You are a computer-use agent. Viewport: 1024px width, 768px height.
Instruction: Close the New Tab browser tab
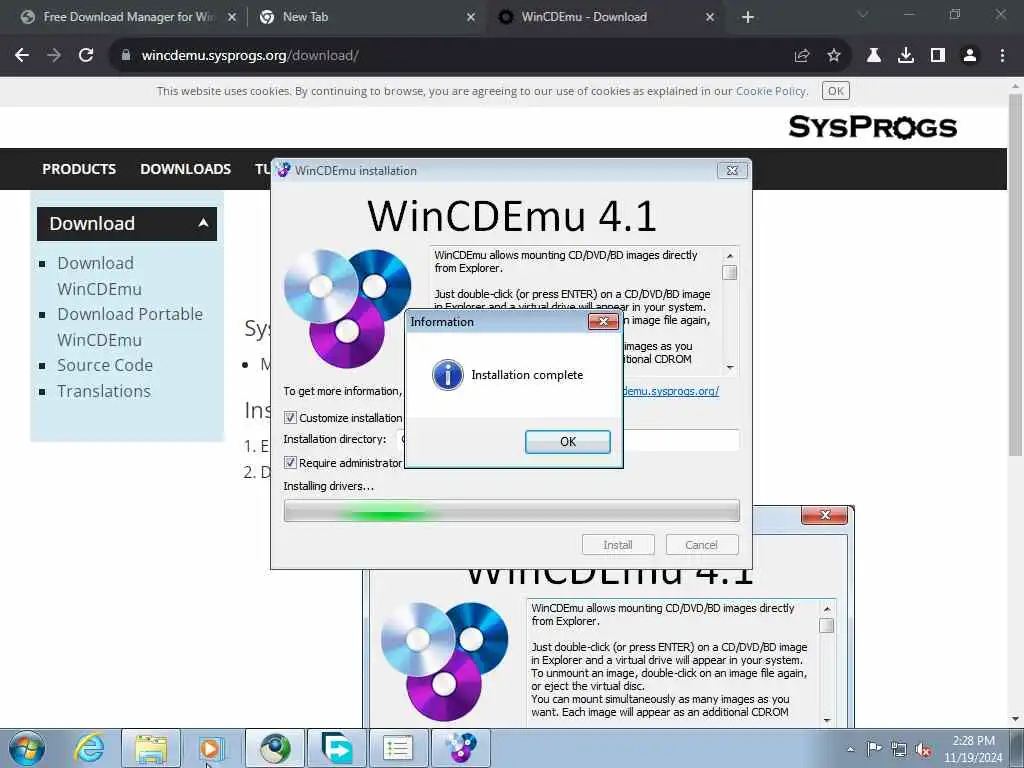click(471, 18)
